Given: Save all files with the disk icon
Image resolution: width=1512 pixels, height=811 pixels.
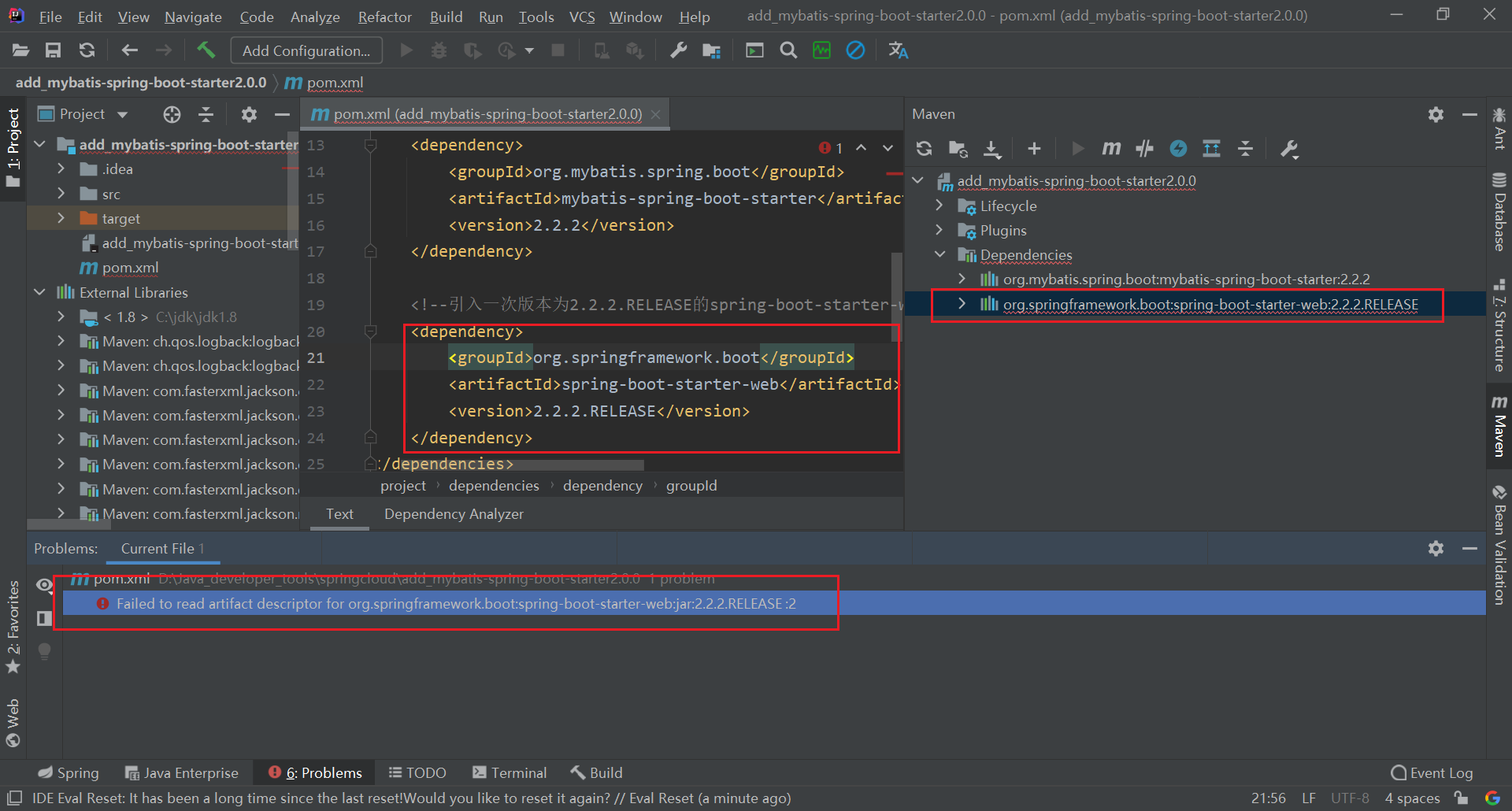Looking at the screenshot, I should point(53,51).
